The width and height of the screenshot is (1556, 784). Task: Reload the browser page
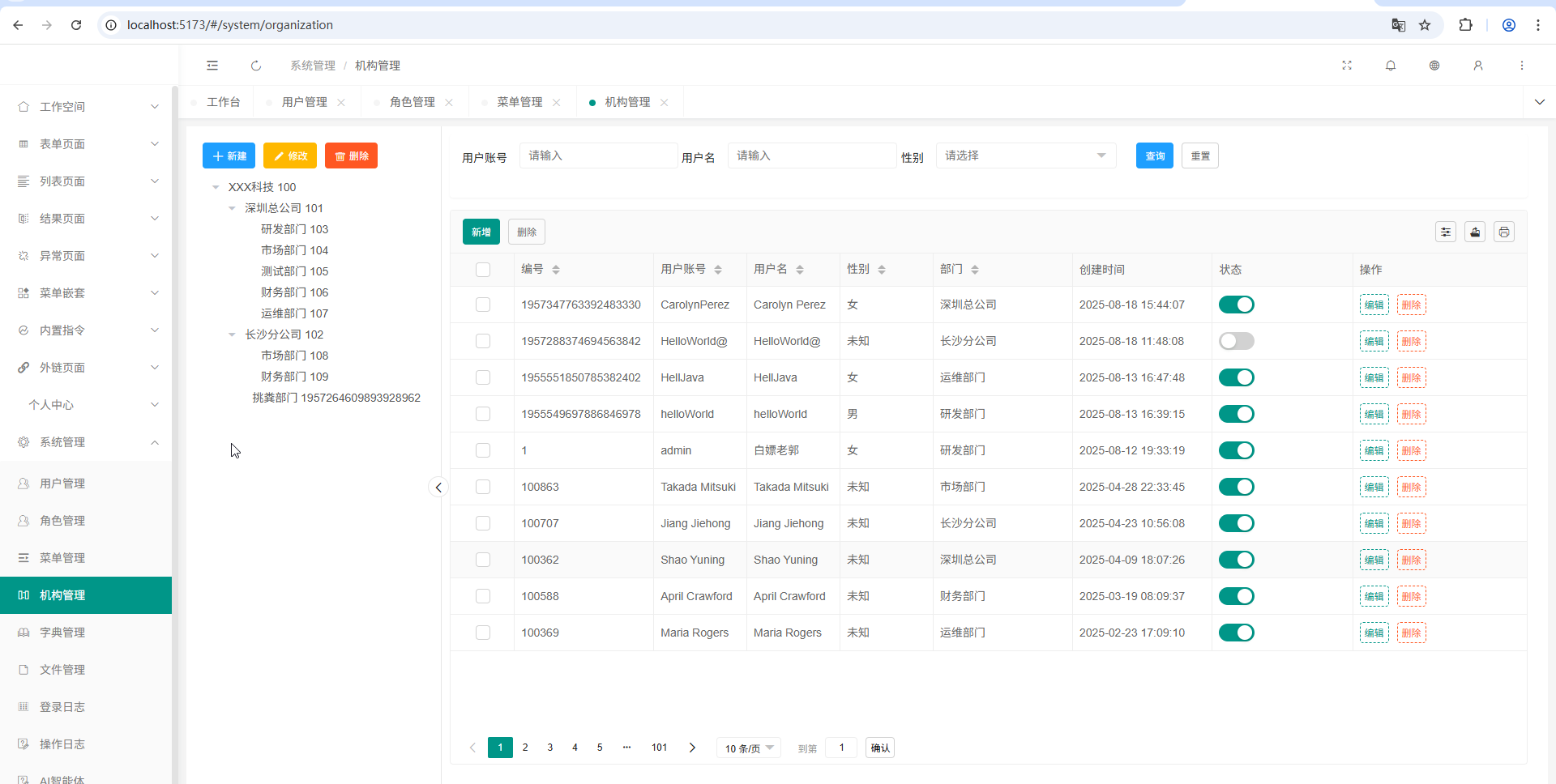point(76,25)
